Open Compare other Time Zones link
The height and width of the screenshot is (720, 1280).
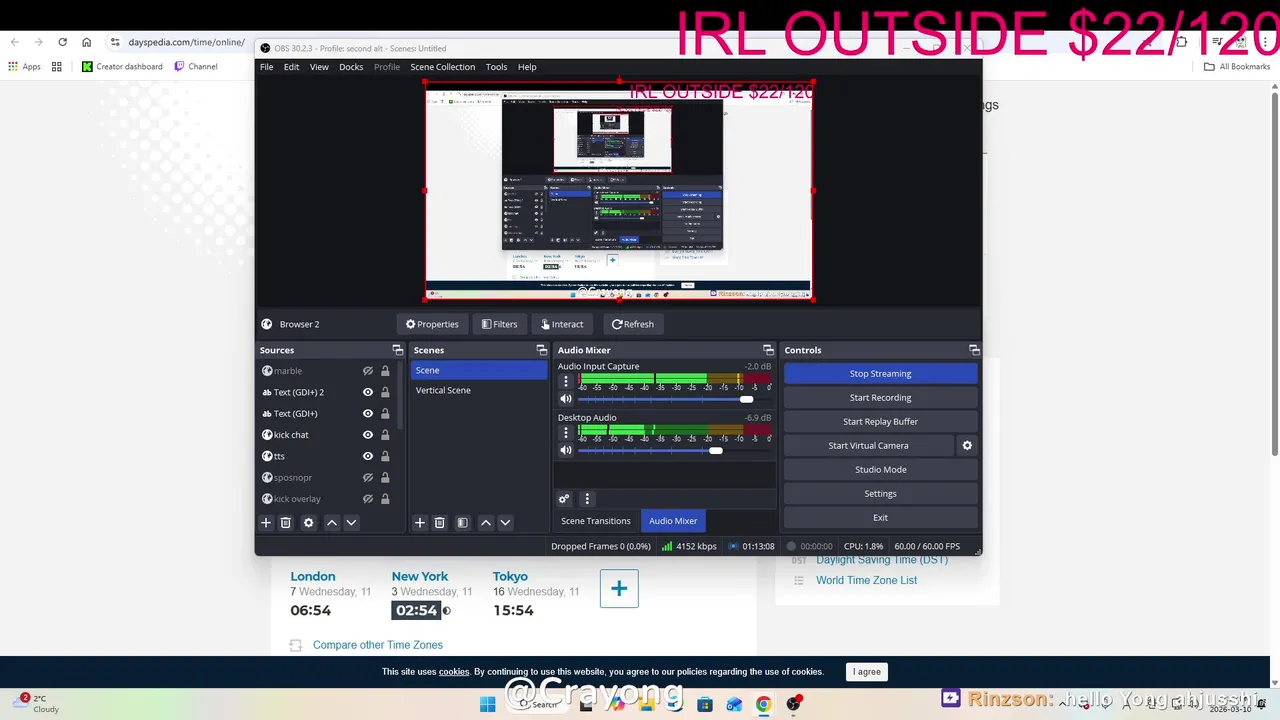(x=377, y=645)
